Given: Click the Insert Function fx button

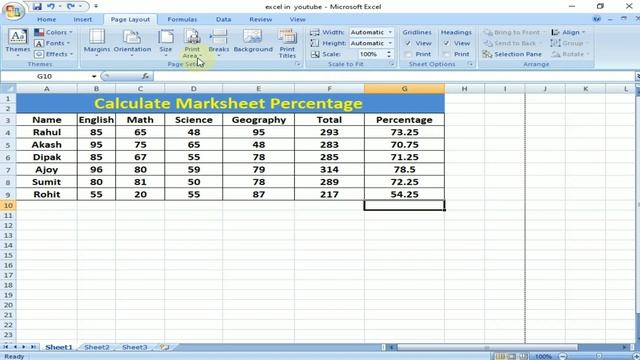Looking at the screenshot, I should [x=146, y=76].
